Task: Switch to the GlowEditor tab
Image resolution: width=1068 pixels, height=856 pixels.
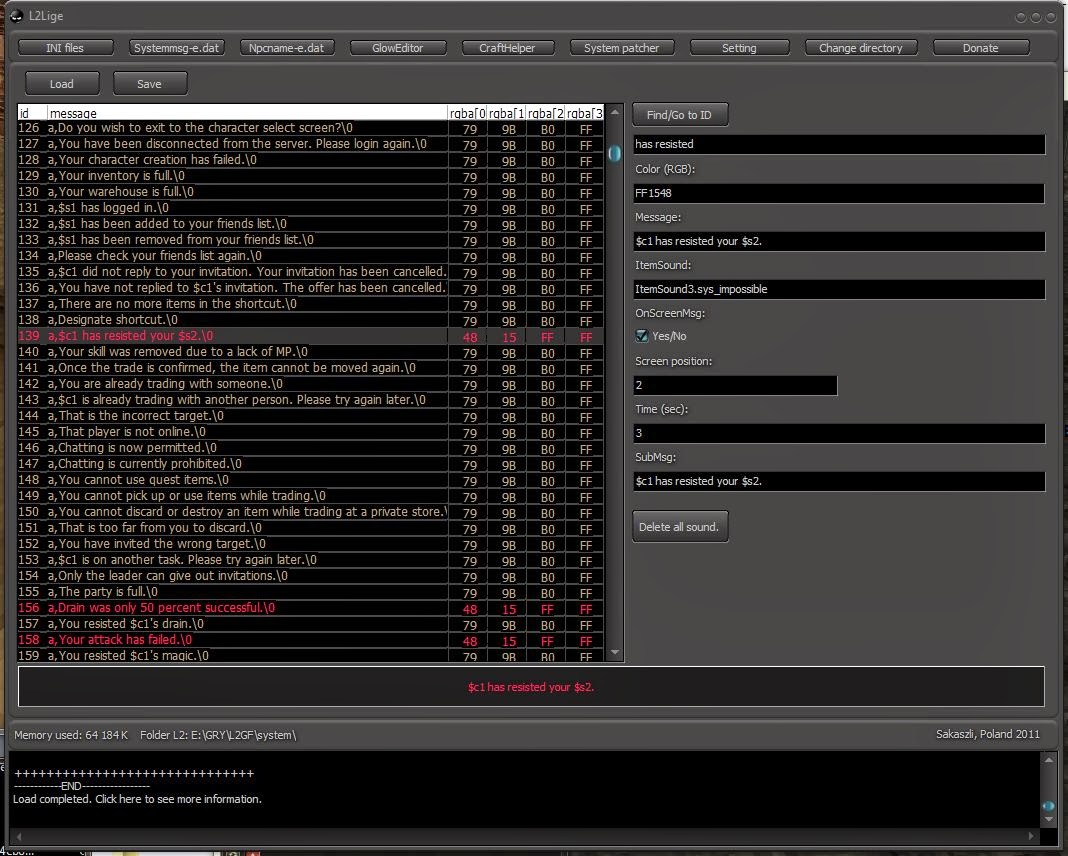Action: (397, 48)
